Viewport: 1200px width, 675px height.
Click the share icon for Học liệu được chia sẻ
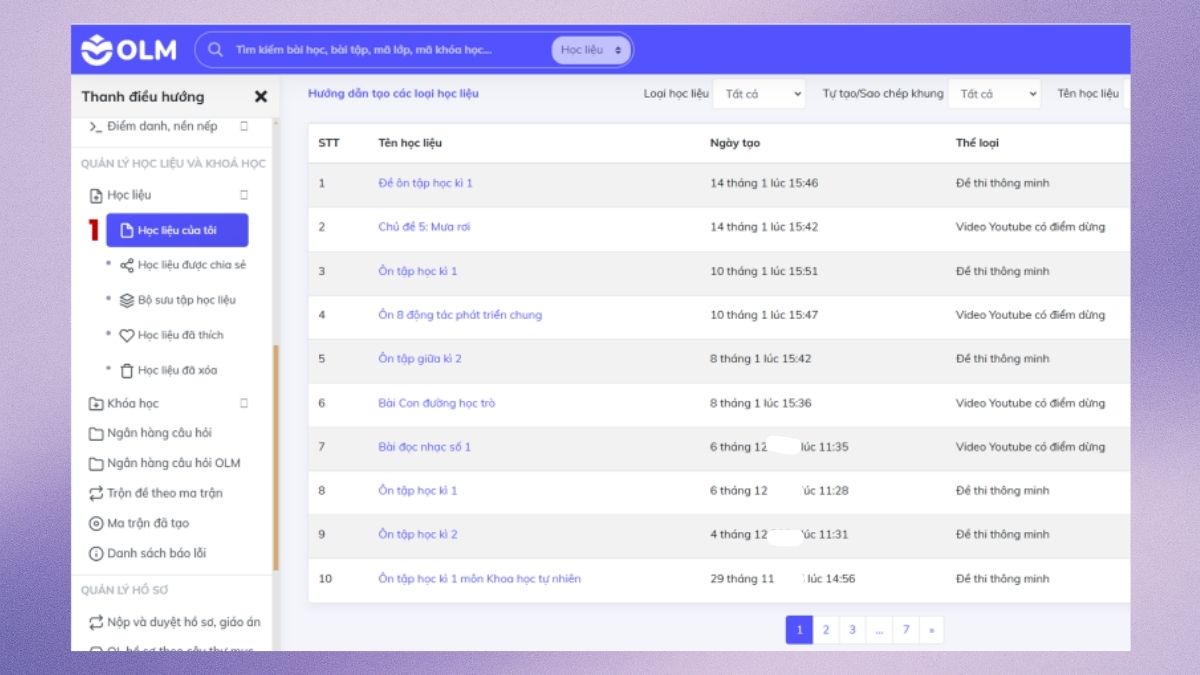tap(127, 265)
